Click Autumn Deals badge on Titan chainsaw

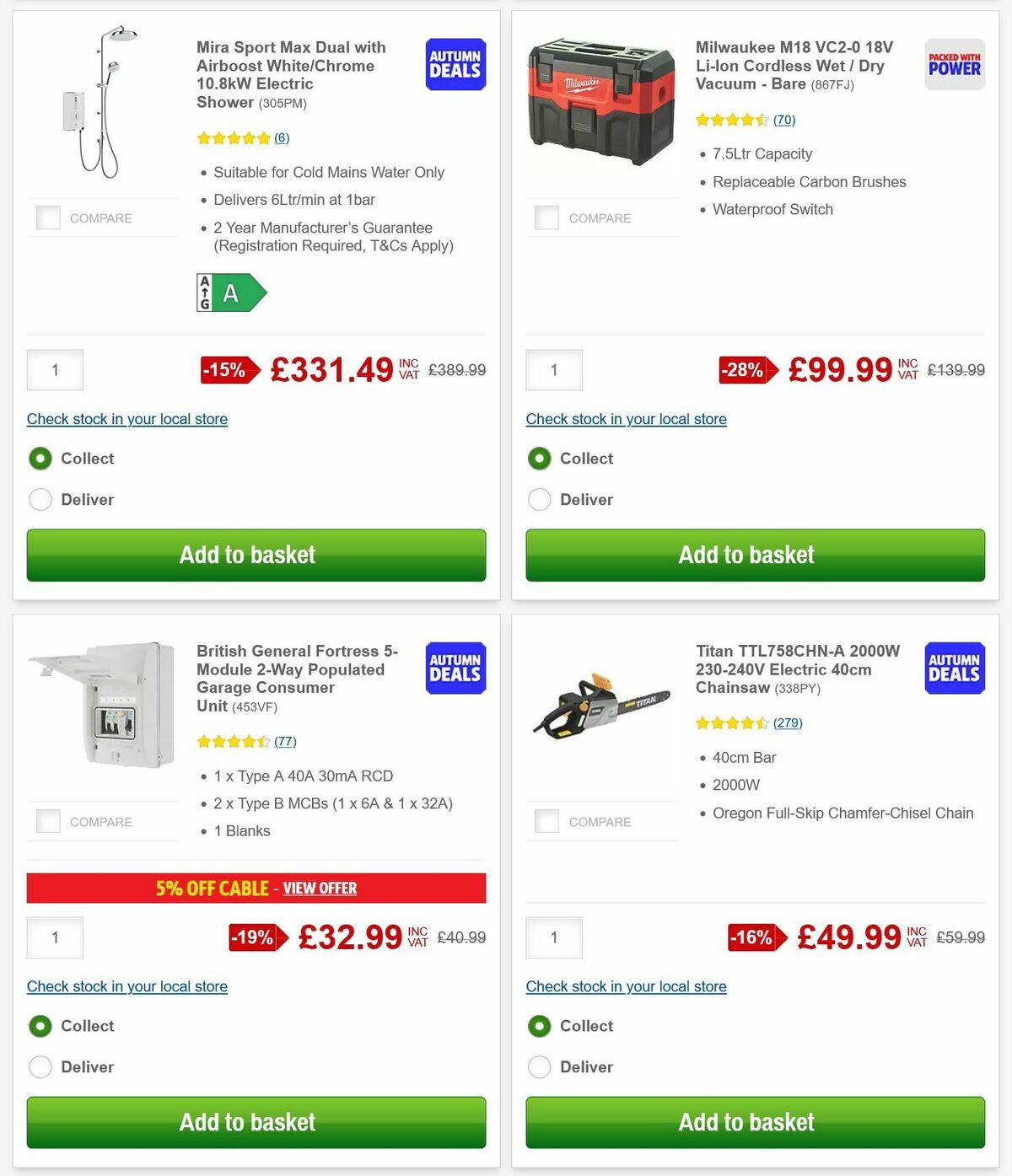(x=954, y=667)
